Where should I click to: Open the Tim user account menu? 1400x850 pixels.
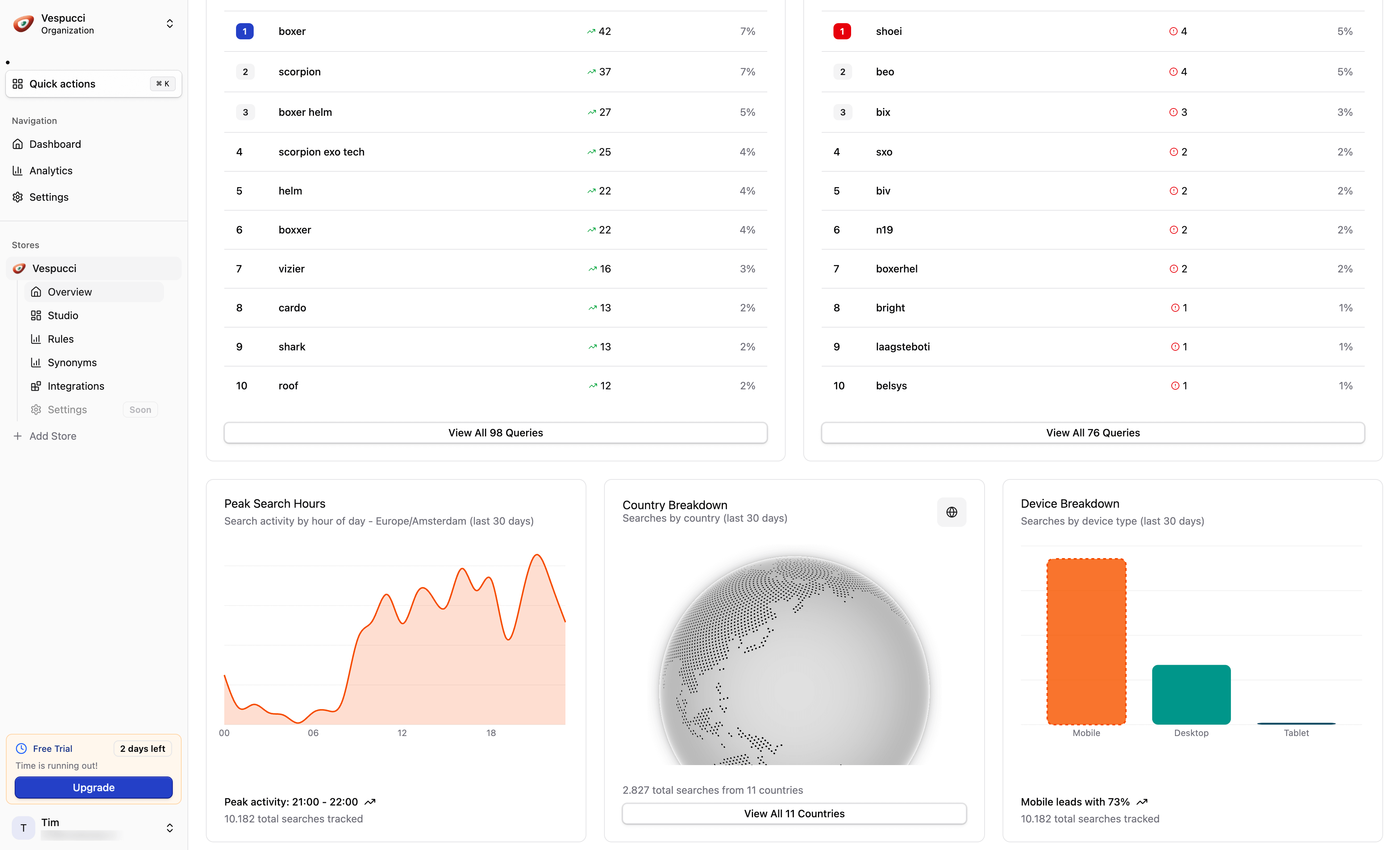[169, 828]
